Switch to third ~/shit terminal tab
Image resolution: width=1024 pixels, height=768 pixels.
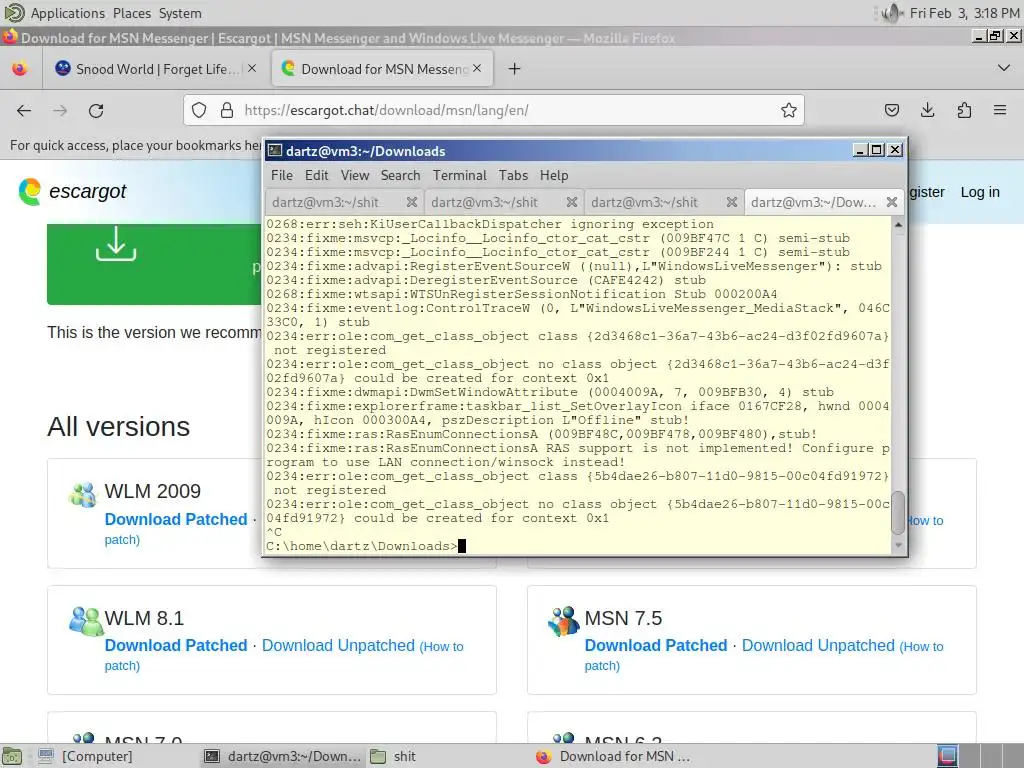click(664, 202)
